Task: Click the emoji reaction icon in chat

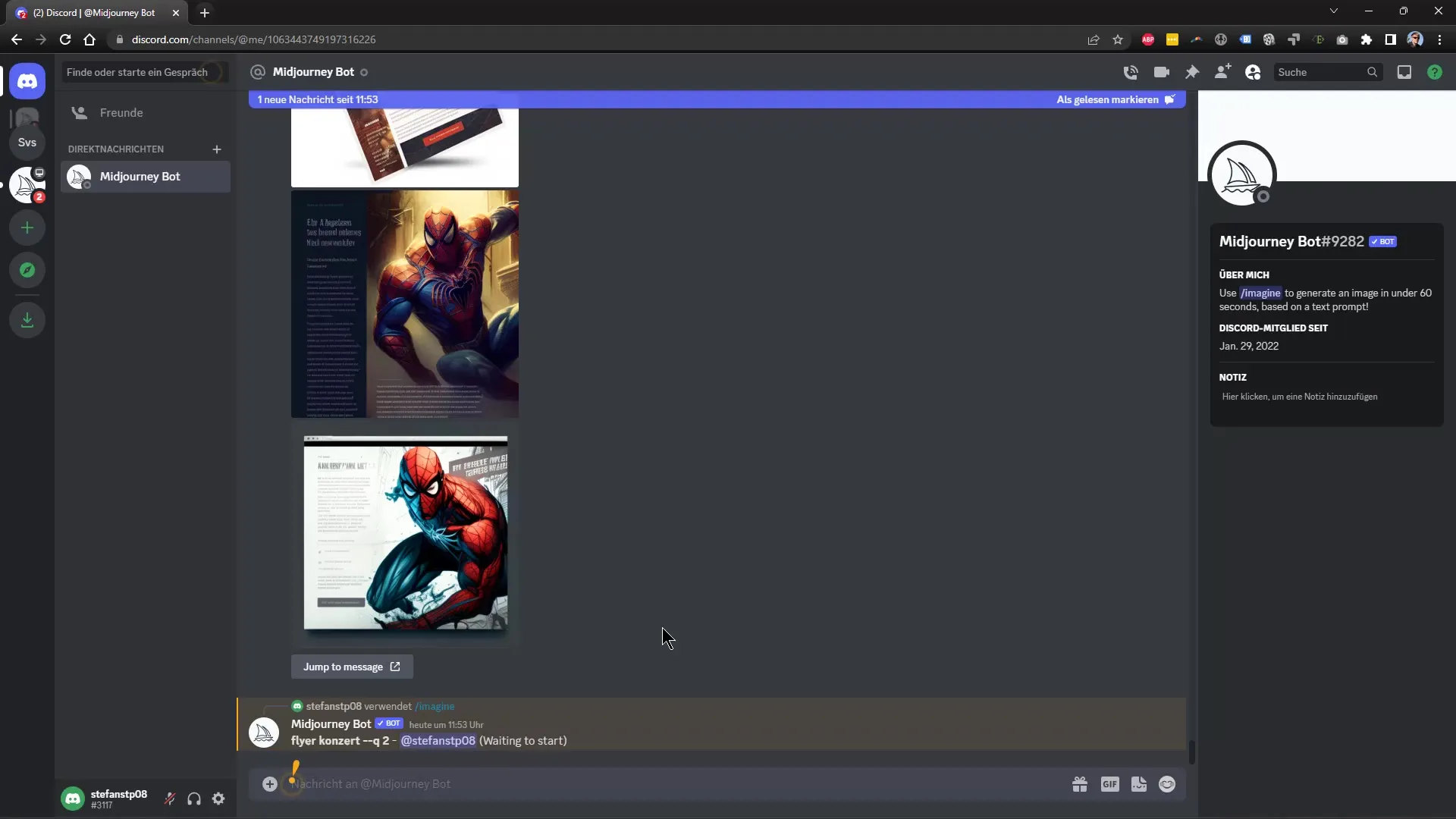Action: 1168,784
